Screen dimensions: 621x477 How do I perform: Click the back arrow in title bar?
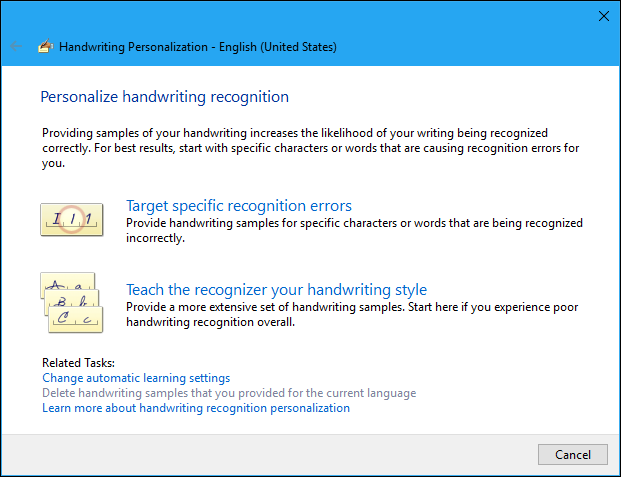(x=16, y=47)
